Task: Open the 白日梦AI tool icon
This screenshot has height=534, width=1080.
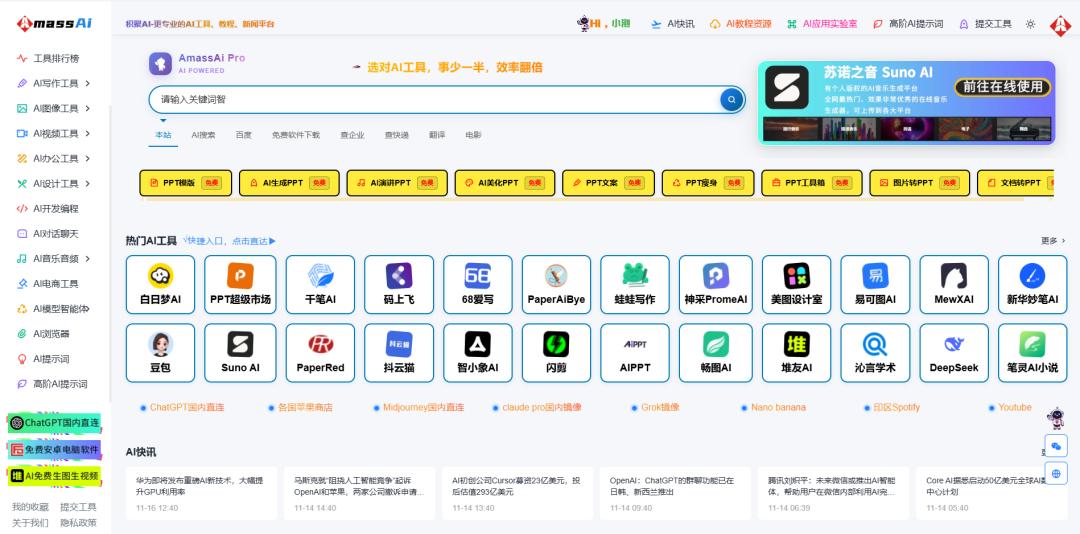Action: coord(160,276)
